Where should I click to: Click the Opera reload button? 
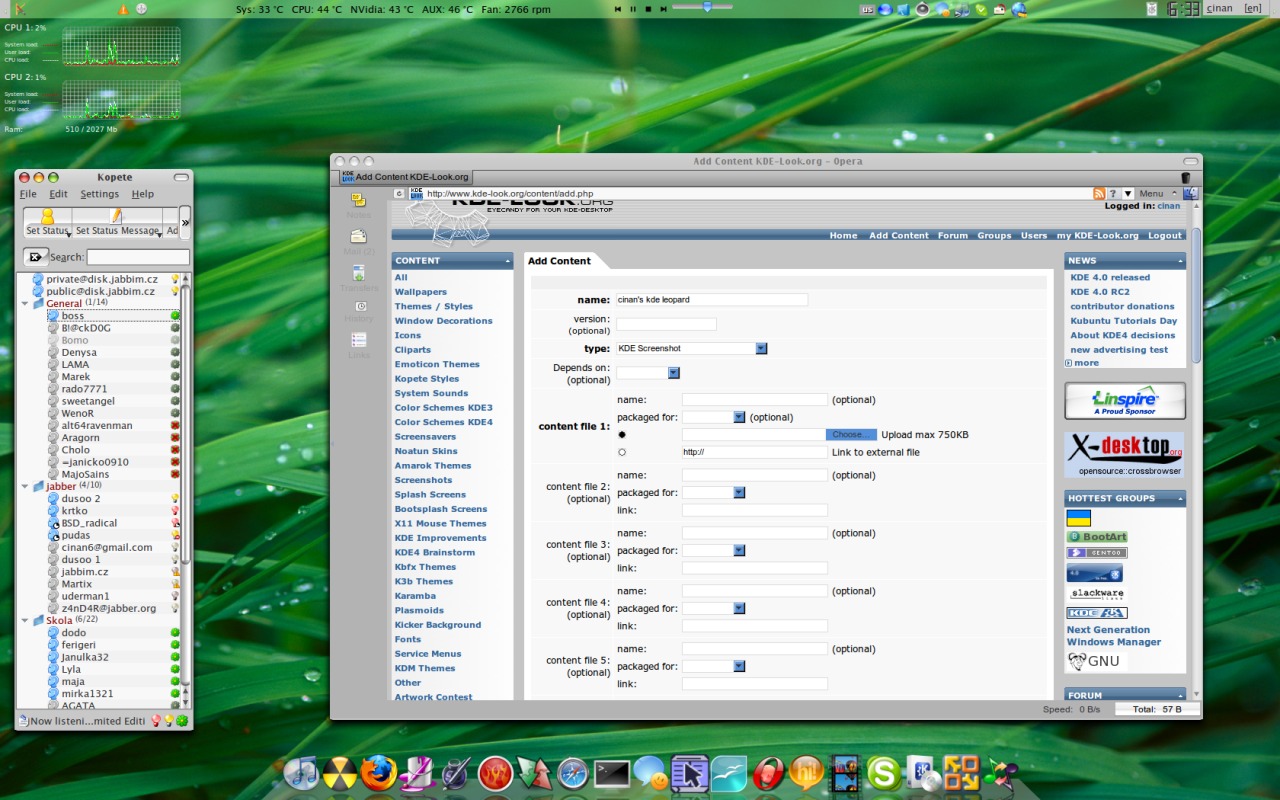click(x=399, y=193)
